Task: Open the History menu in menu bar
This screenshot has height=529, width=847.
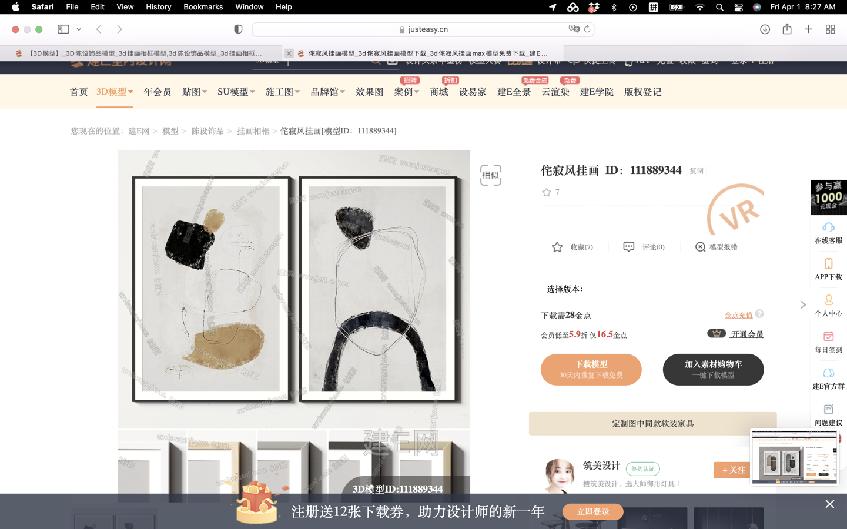Action: [x=158, y=6]
